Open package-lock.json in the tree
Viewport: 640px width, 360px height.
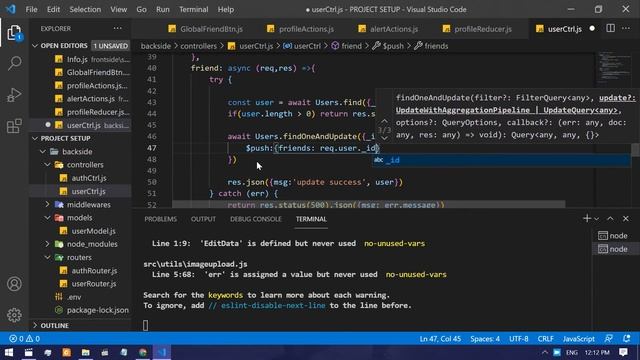click(98, 310)
